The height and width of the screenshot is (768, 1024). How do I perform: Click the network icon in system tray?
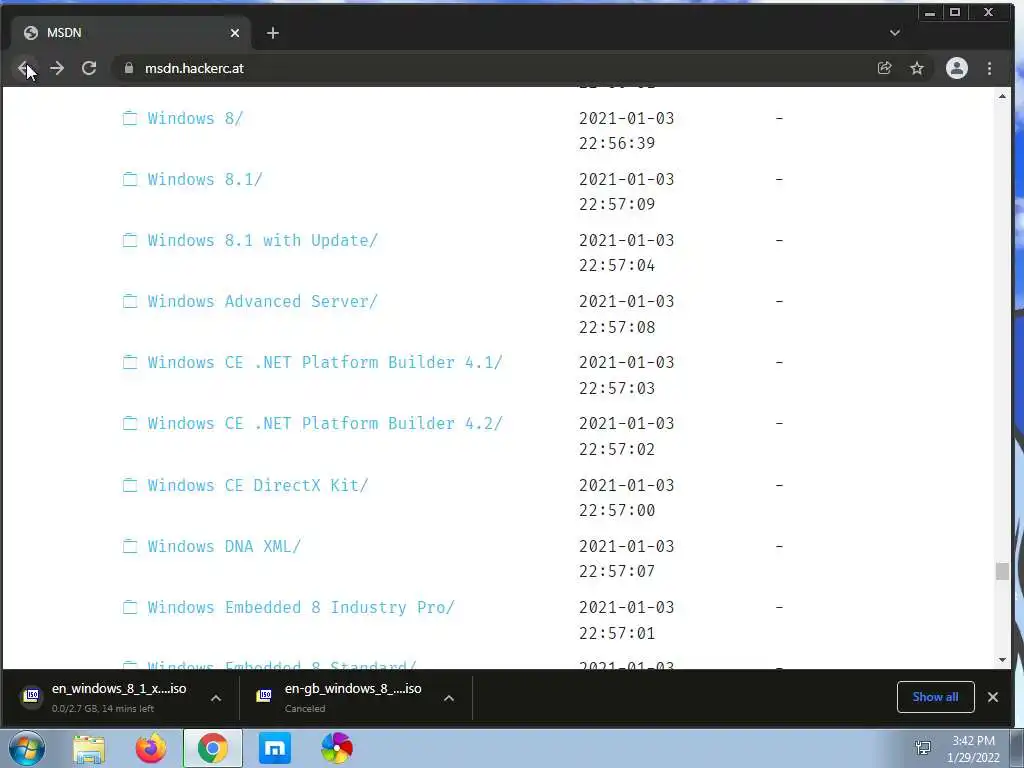coord(923,748)
